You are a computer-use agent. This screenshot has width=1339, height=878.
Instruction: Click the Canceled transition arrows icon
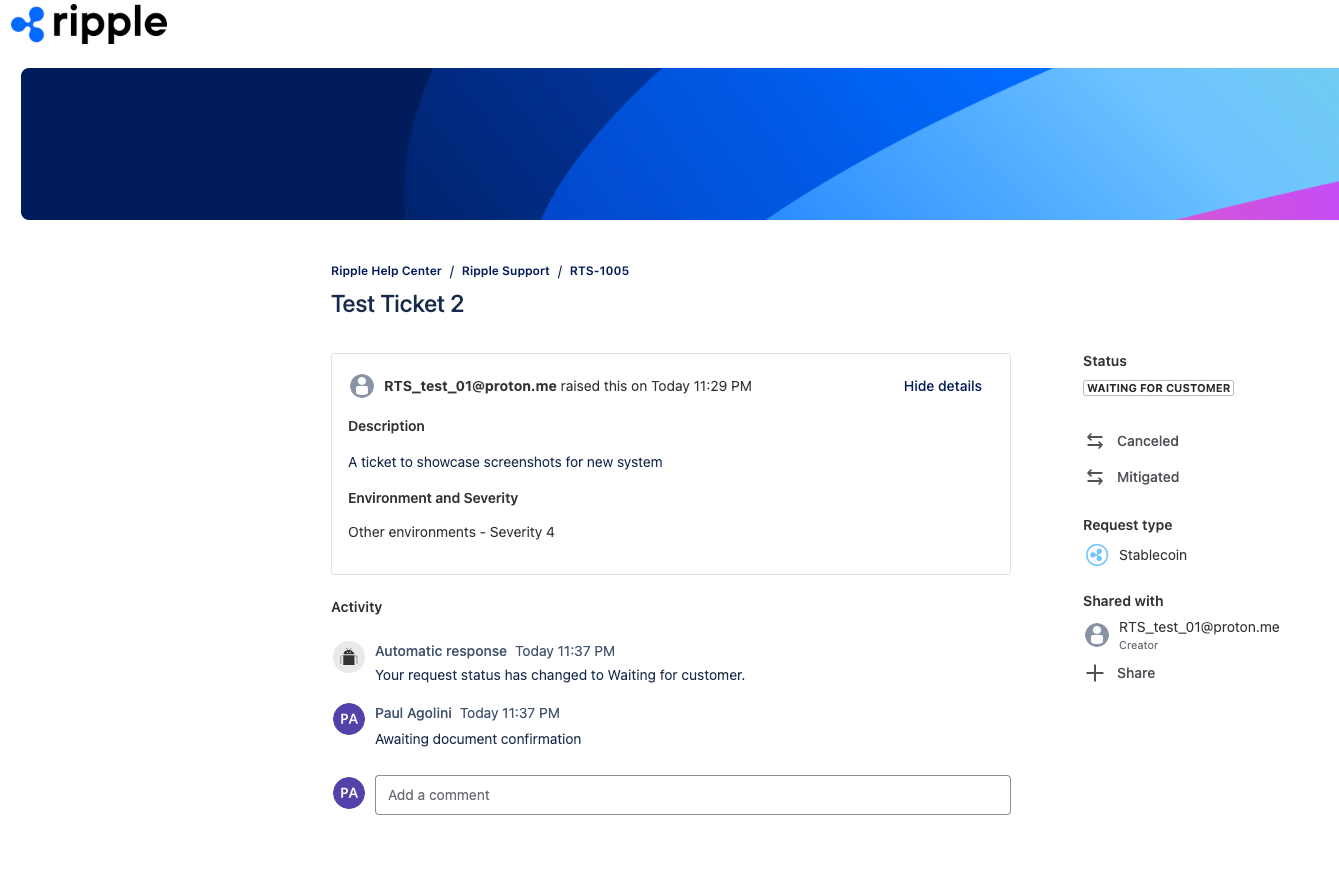[1095, 441]
